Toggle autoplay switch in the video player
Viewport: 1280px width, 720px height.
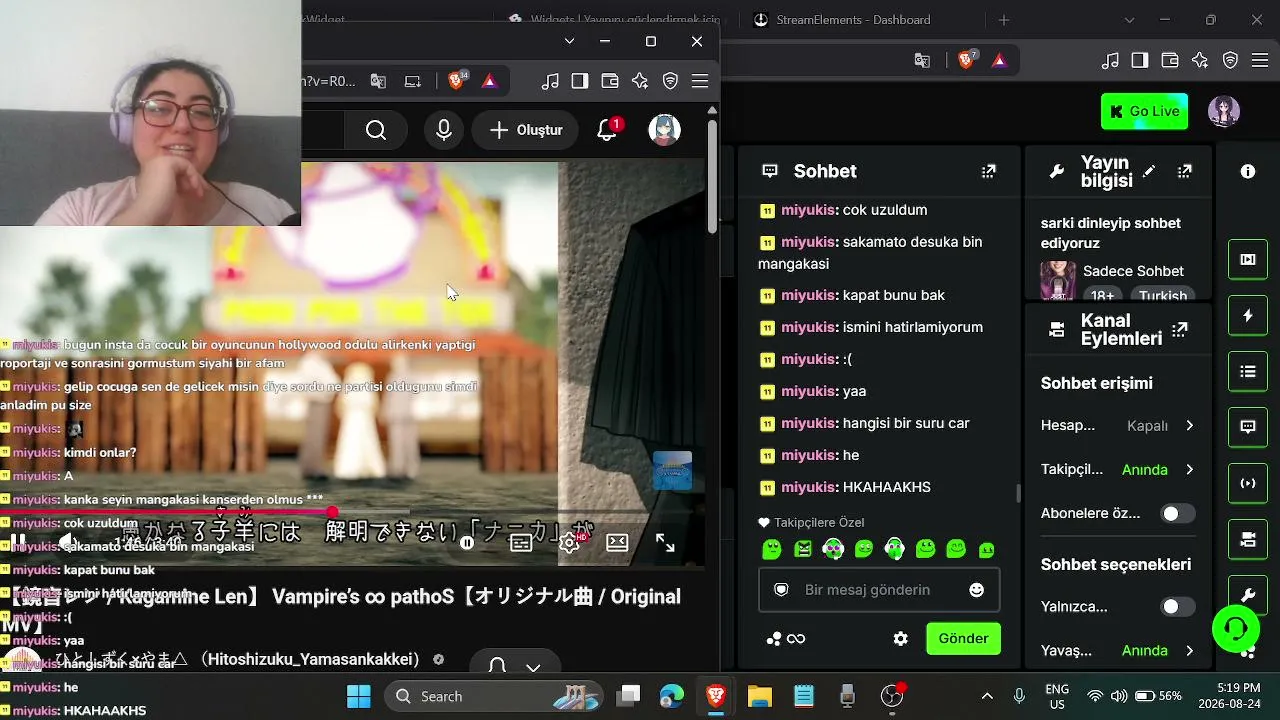point(467,542)
